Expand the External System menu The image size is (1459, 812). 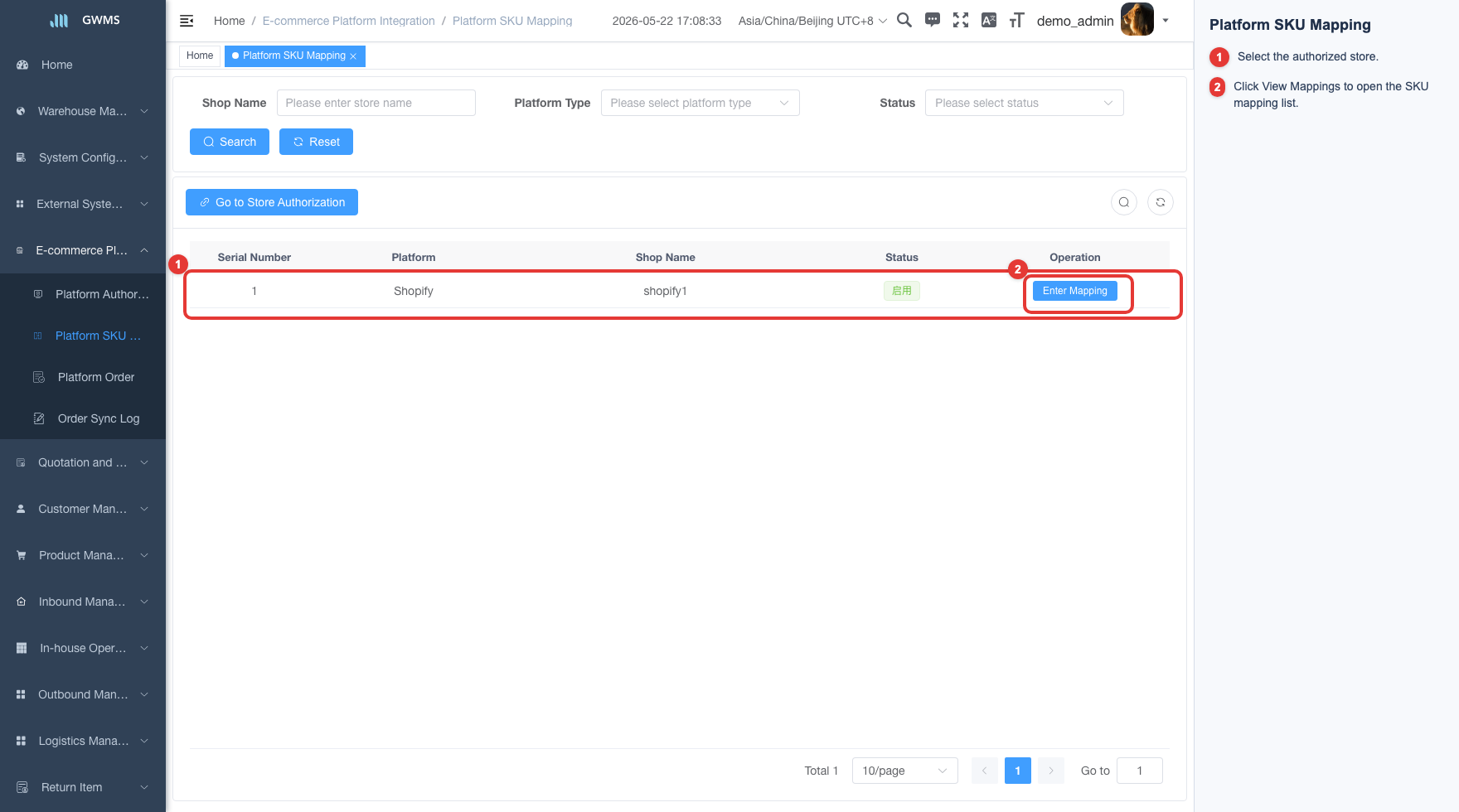coord(83,204)
